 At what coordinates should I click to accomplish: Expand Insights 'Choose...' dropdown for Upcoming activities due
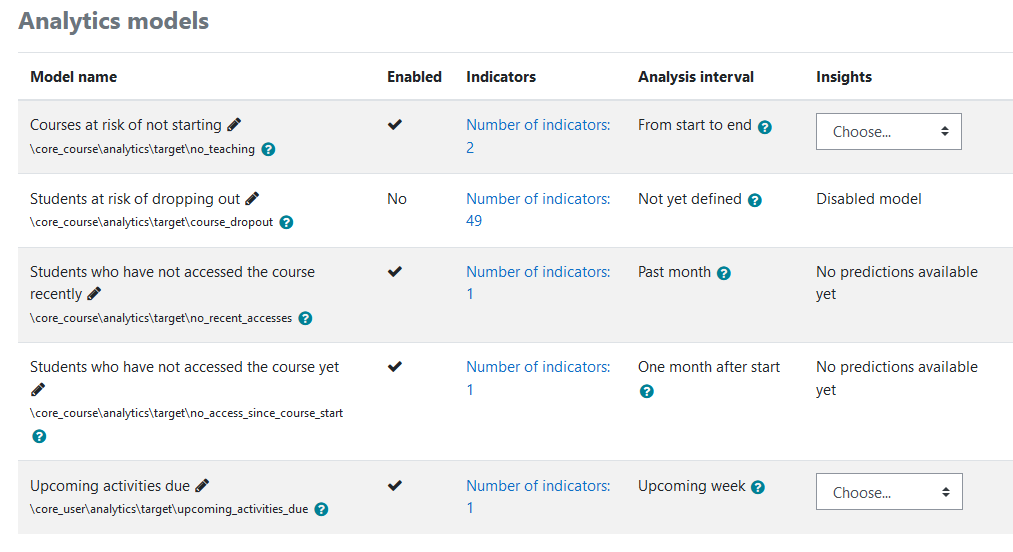(889, 492)
